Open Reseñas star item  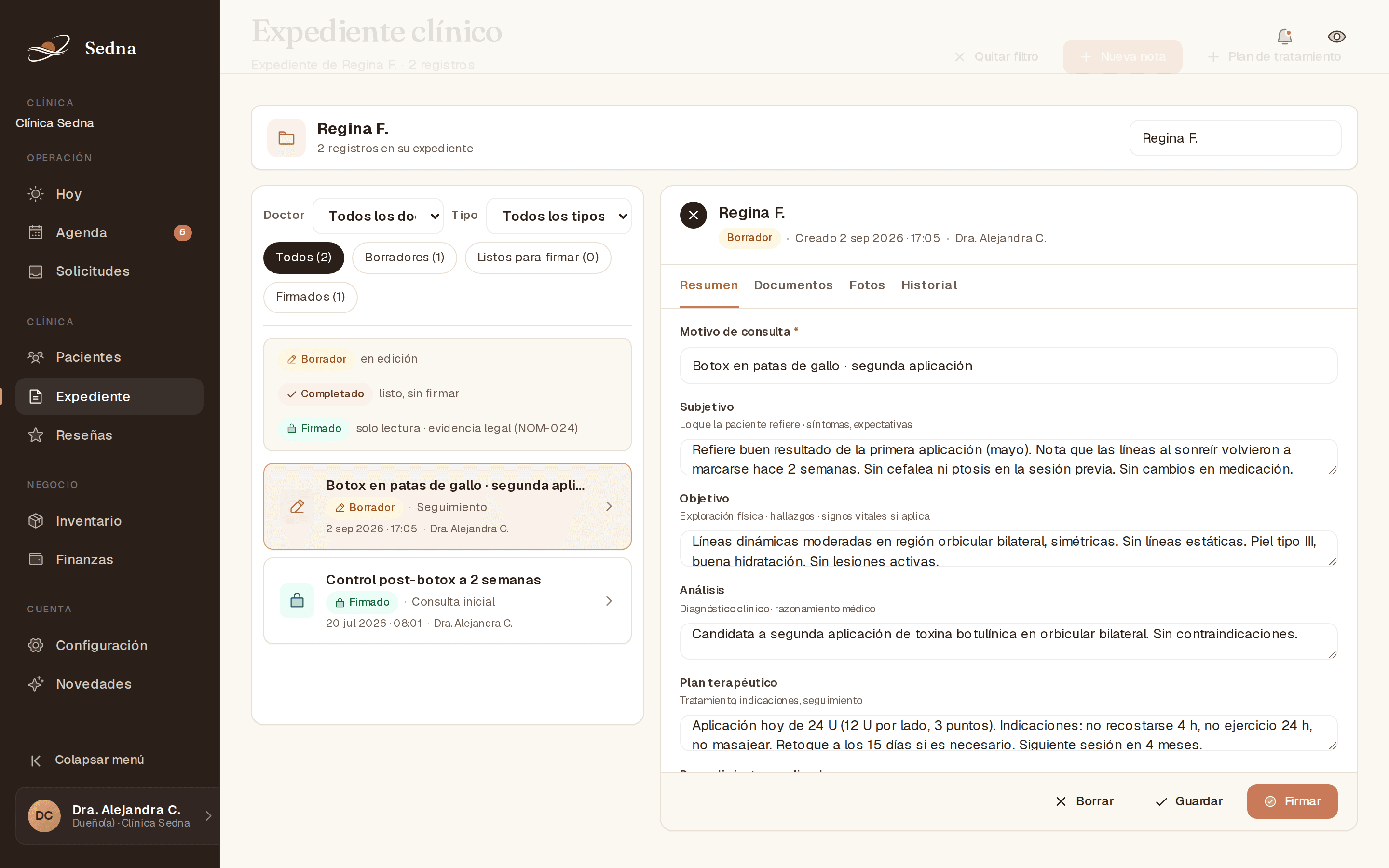click(x=109, y=435)
